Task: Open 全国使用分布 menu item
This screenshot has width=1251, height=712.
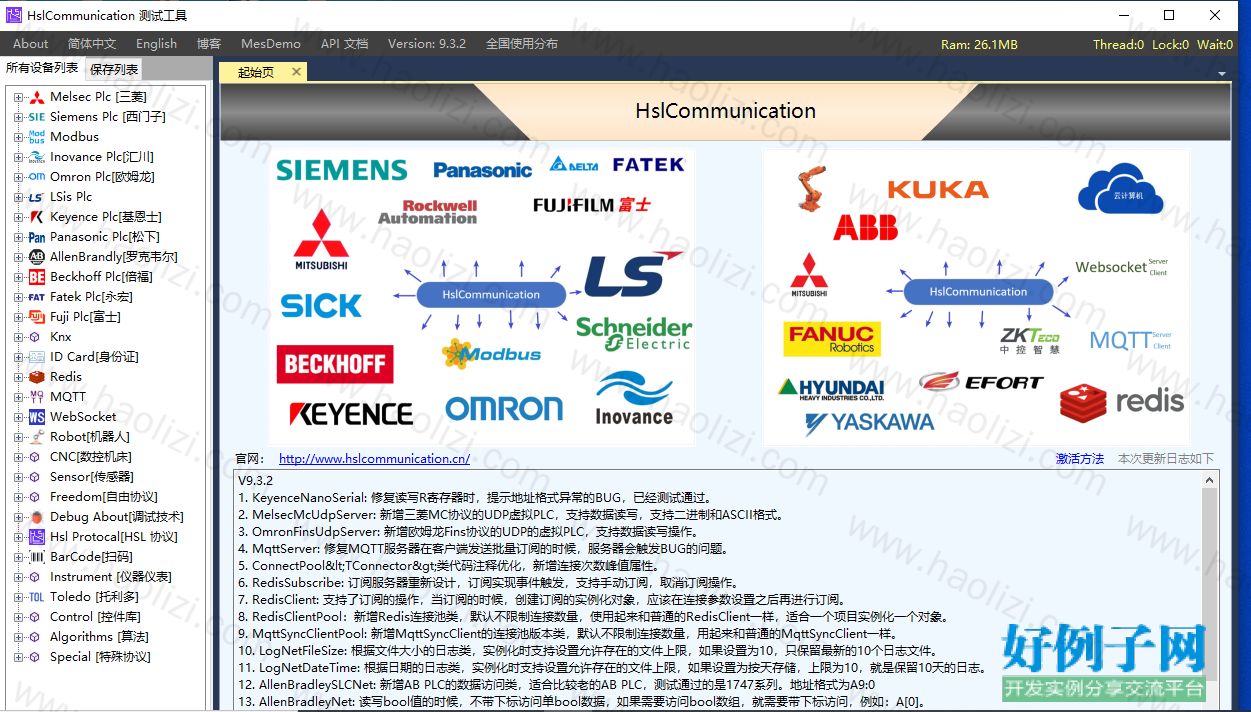Action: point(522,44)
